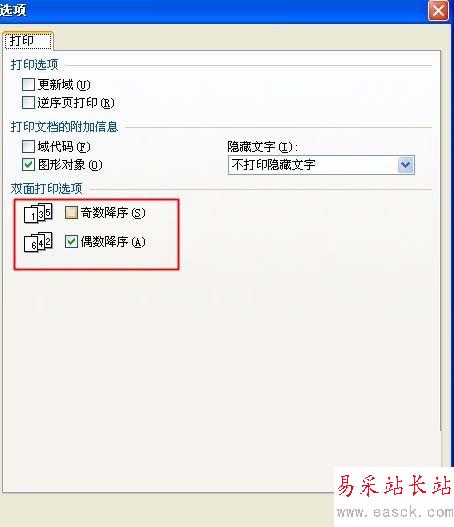The image size is (454, 527).
Task: Click the even pages 6-4-2 icon
Action: 38,242
